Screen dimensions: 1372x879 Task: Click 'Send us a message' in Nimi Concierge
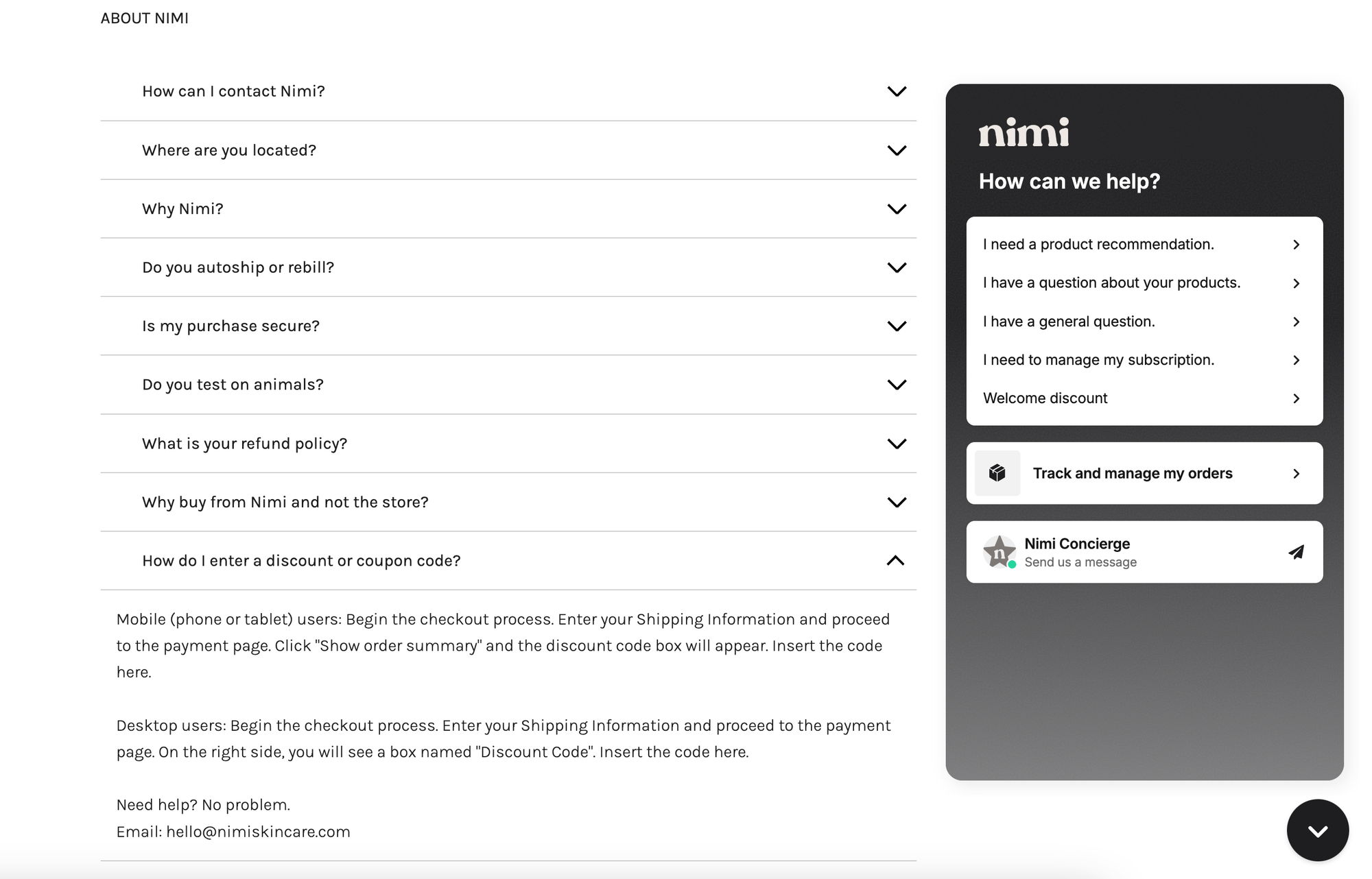pos(1080,562)
